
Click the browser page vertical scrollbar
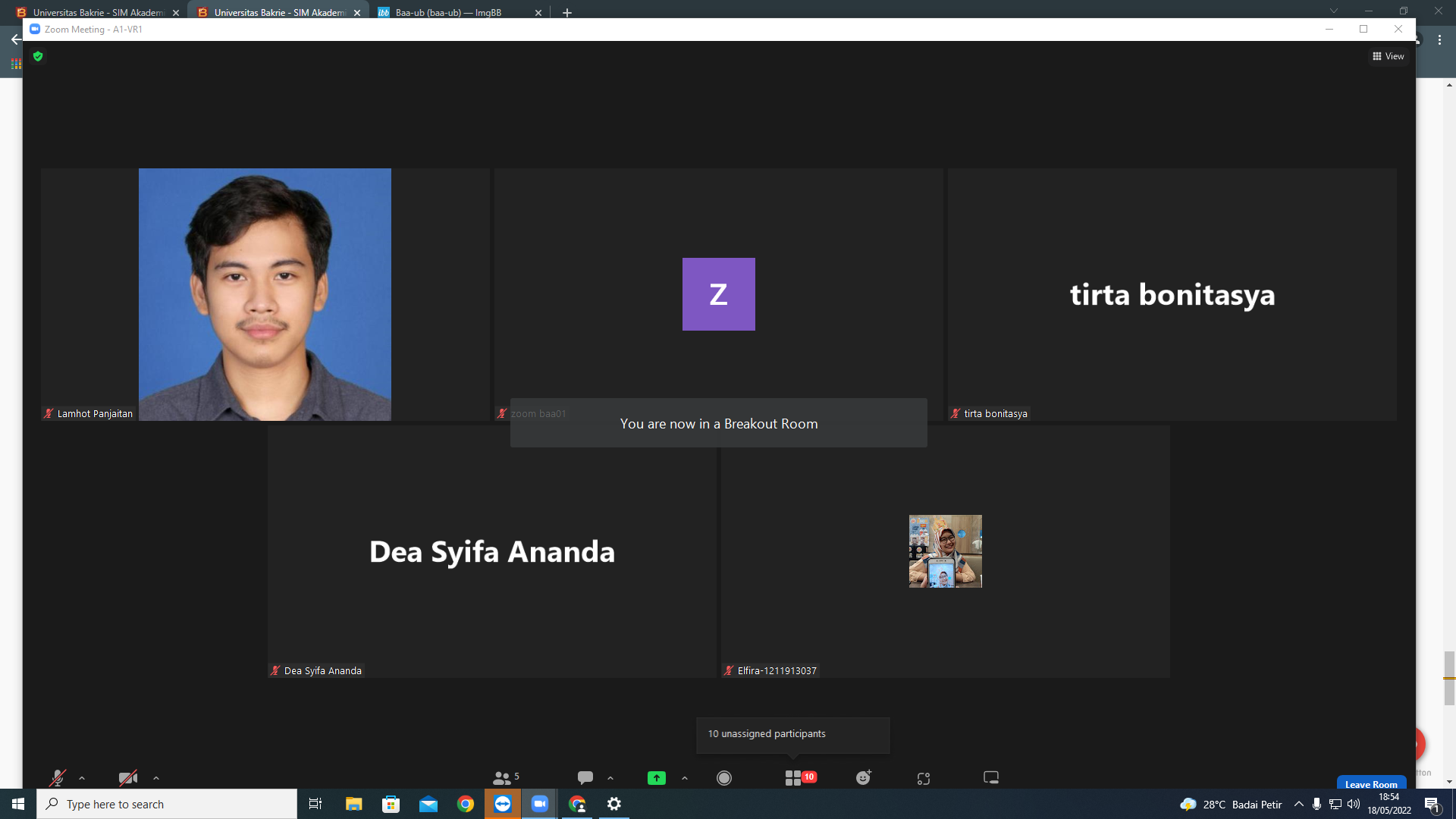pos(1449,678)
